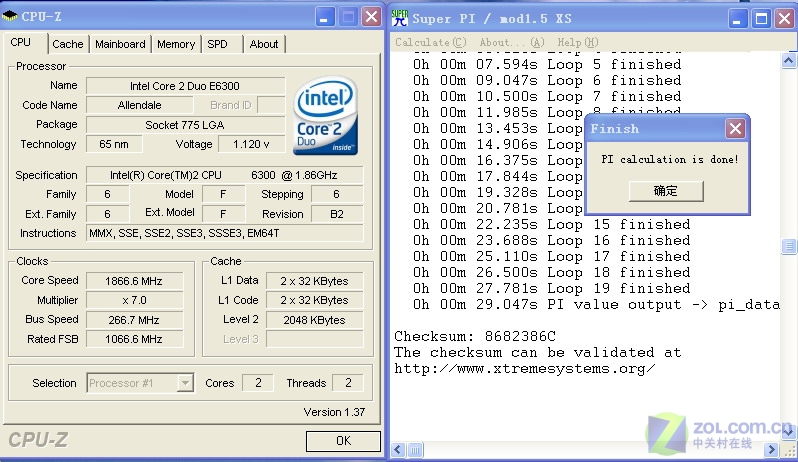798x462 pixels.
Task: Click the Voltage value 1.120 v
Action: click(251, 144)
